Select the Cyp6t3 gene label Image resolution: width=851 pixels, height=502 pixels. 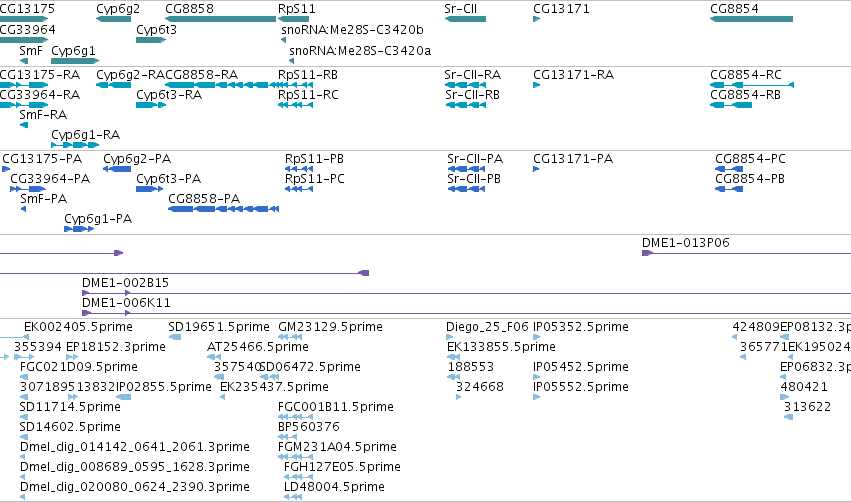[x=156, y=30]
